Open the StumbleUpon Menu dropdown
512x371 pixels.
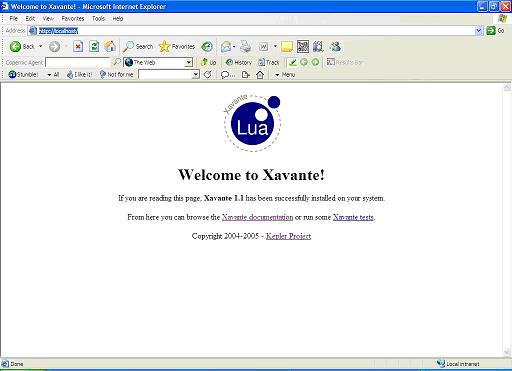285,75
